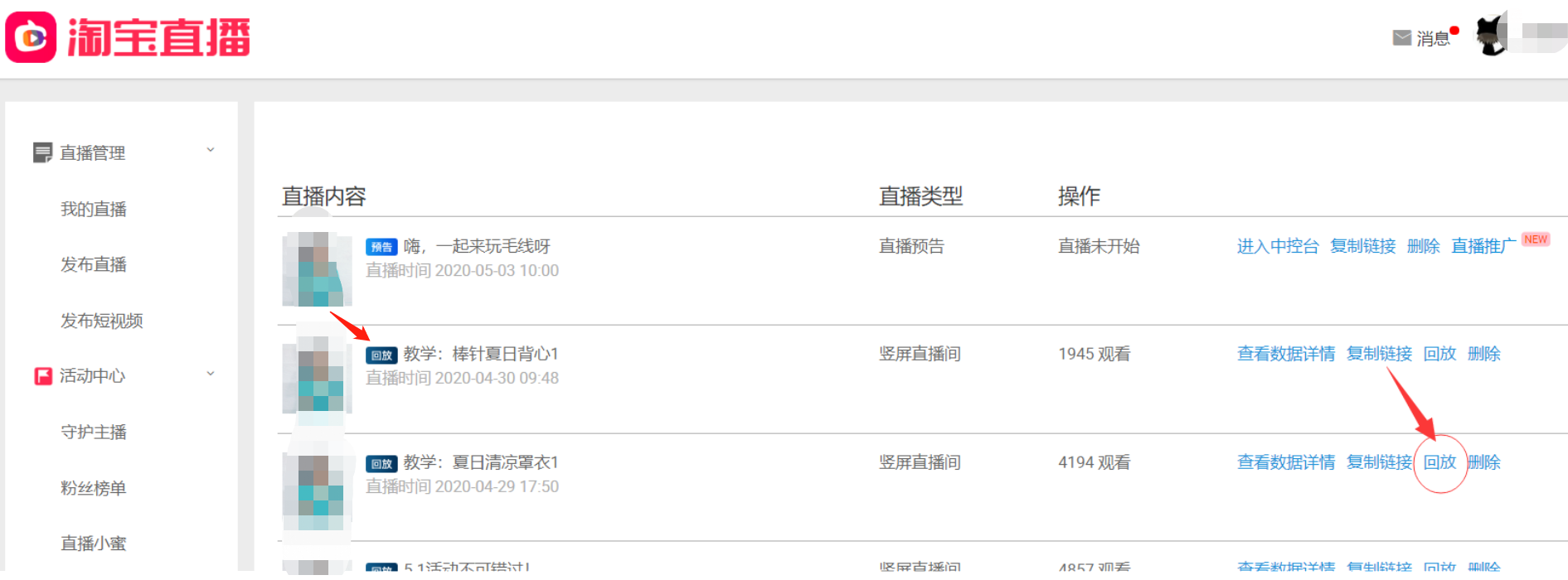Viewport: 1568px width, 580px height.
Task: Click the Taobao Live logo icon
Action: [x=32, y=37]
